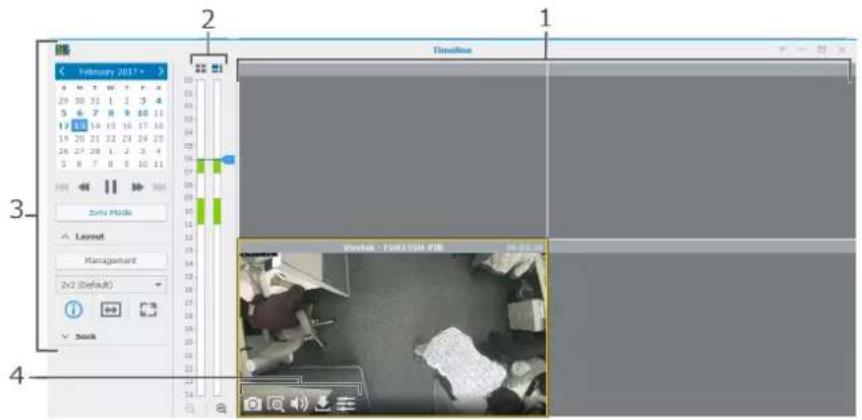This screenshot has width=862, height=420.
Task: Toggle the fit-width aspect ratio icon
Action: [110, 310]
